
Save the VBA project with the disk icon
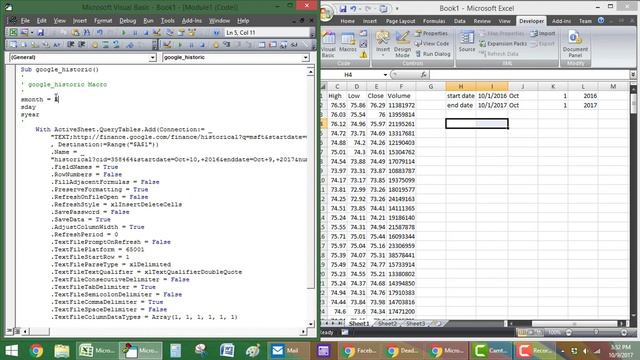point(41,32)
